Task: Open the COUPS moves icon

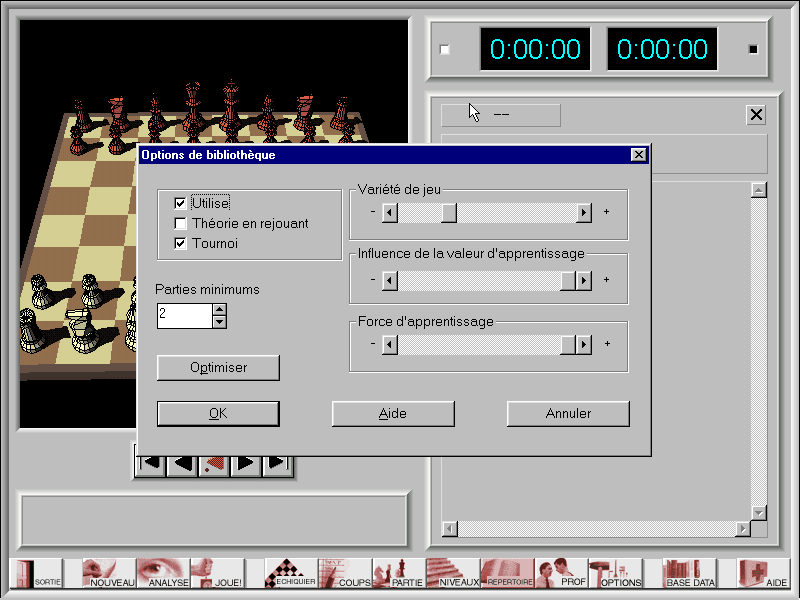Action: click(345, 573)
